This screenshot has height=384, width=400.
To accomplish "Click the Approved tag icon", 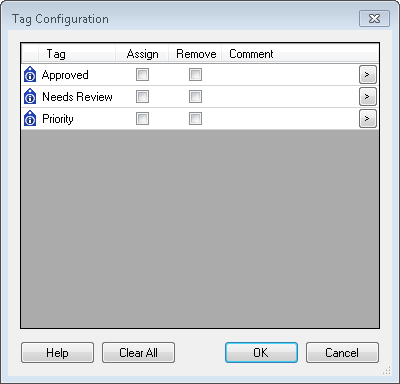I will [x=30, y=74].
